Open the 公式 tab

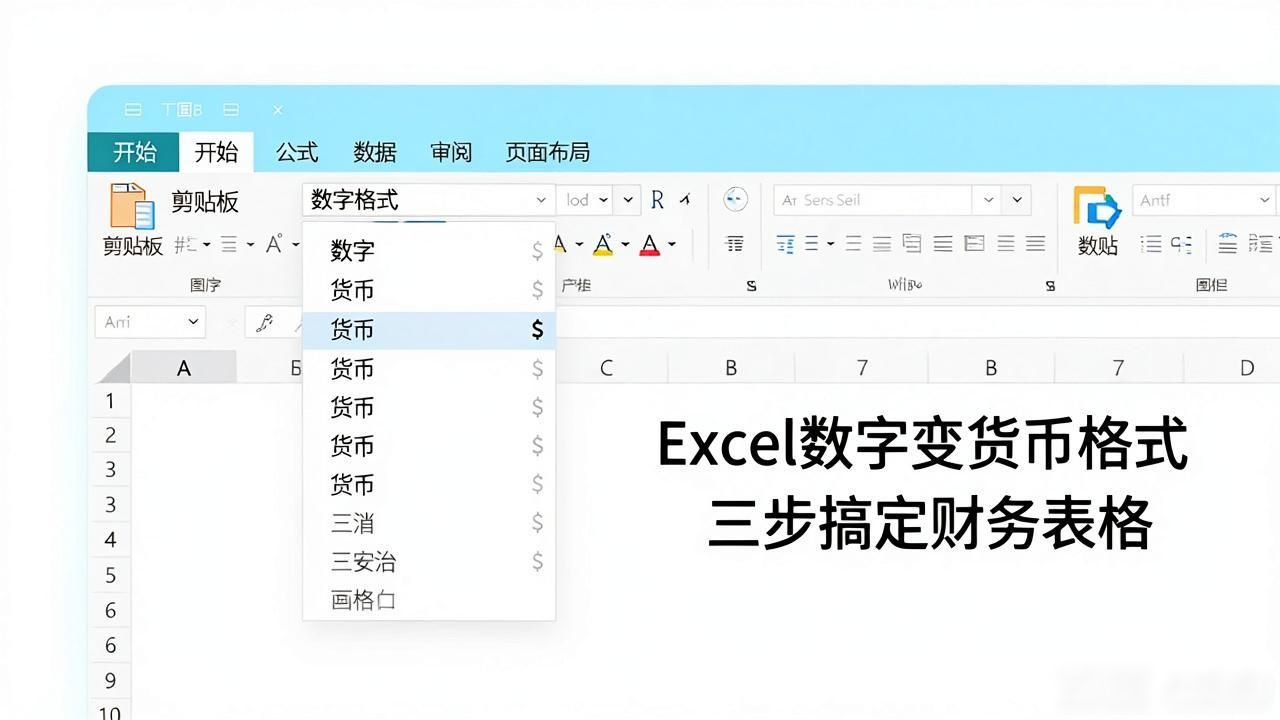(297, 152)
